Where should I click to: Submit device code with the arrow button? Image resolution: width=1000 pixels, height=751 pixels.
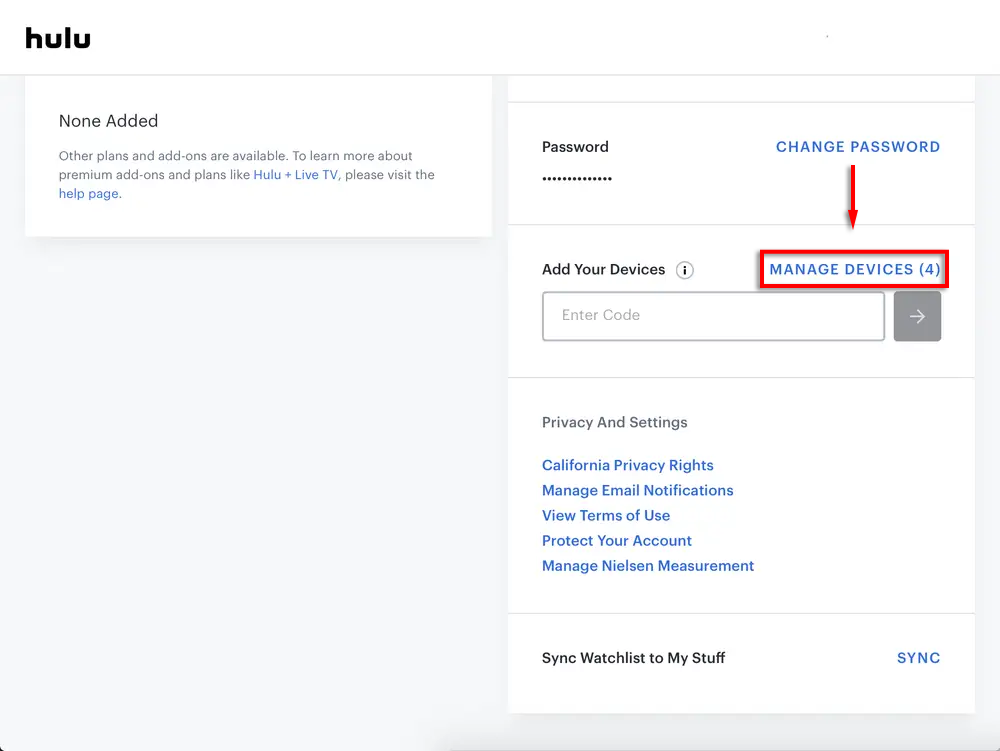[917, 316]
